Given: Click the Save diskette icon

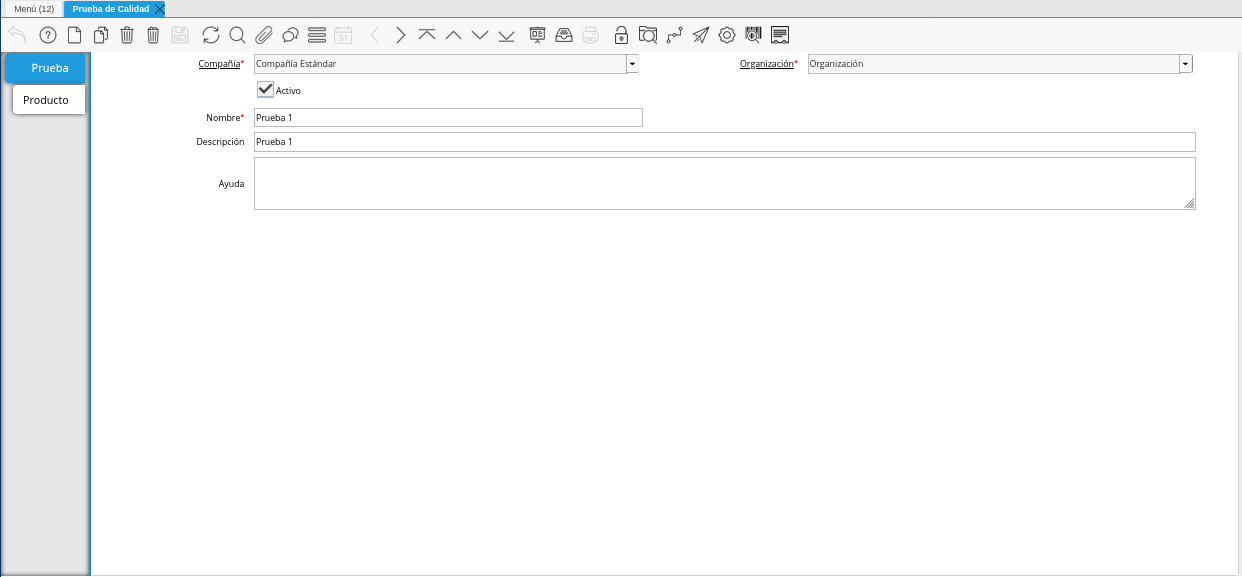Looking at the screenshot, I should coord(180,35).
